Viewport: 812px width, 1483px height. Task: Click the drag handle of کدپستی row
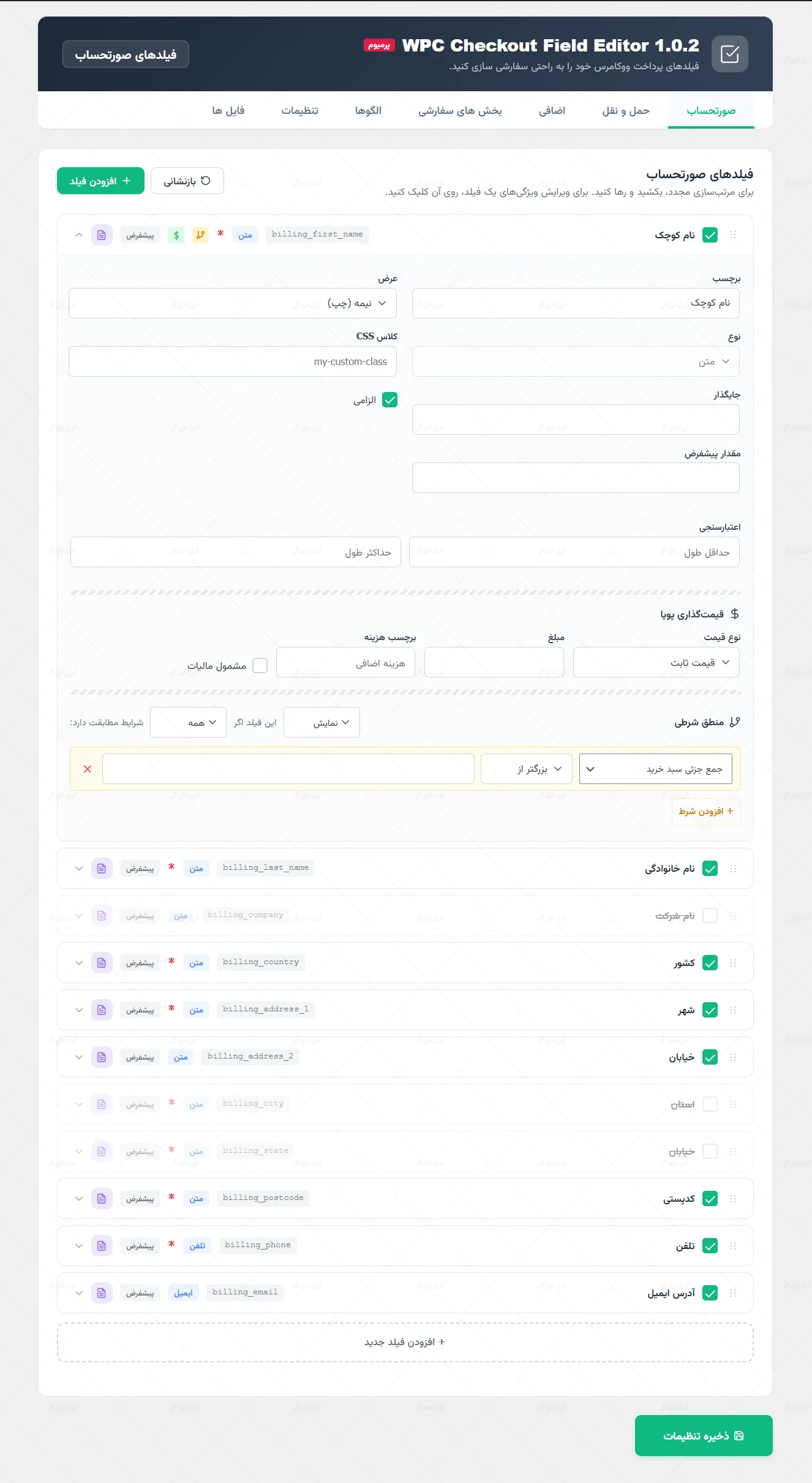(x=733, y=1198)
